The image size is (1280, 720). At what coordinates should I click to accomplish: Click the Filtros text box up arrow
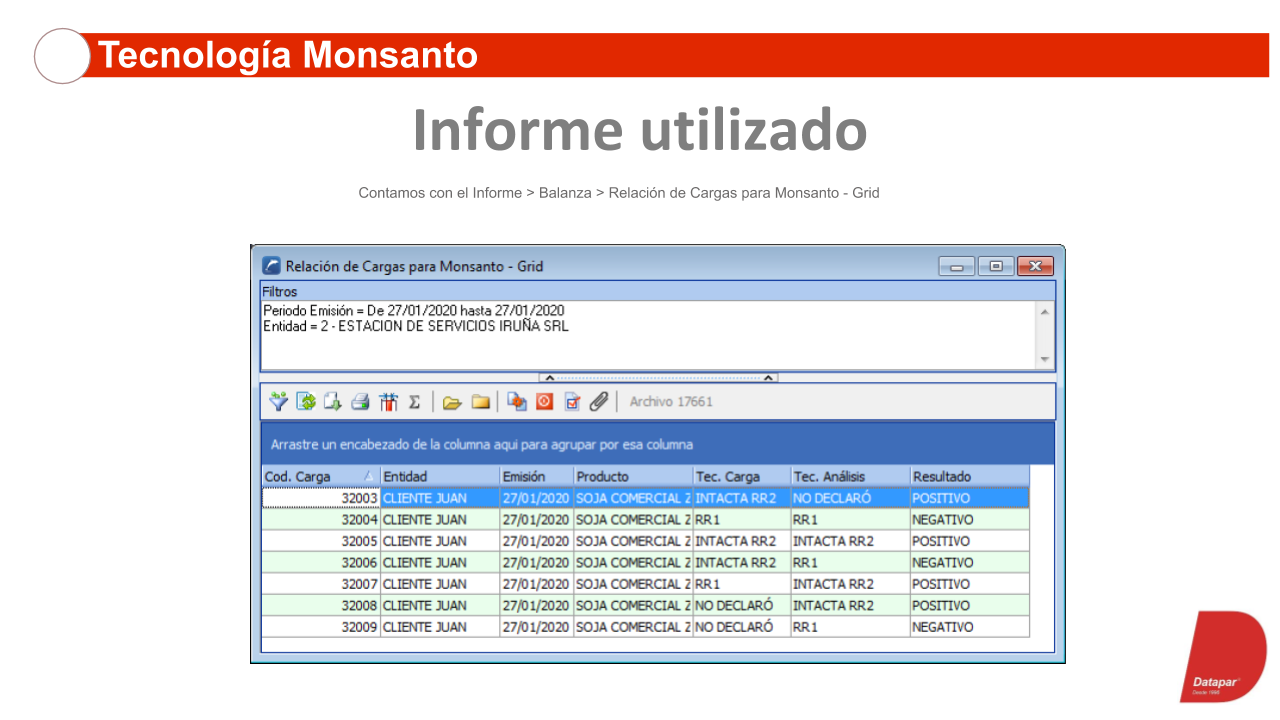tap(1045, 311)
